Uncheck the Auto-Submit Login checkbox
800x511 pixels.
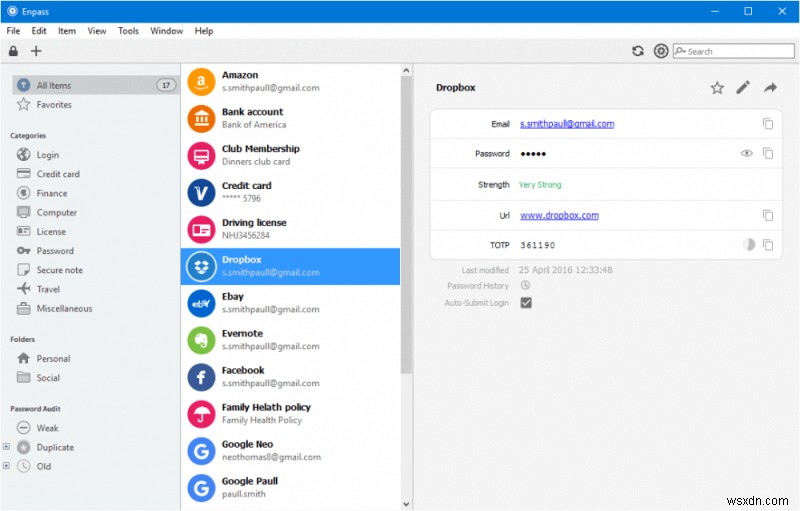point(526,303)
